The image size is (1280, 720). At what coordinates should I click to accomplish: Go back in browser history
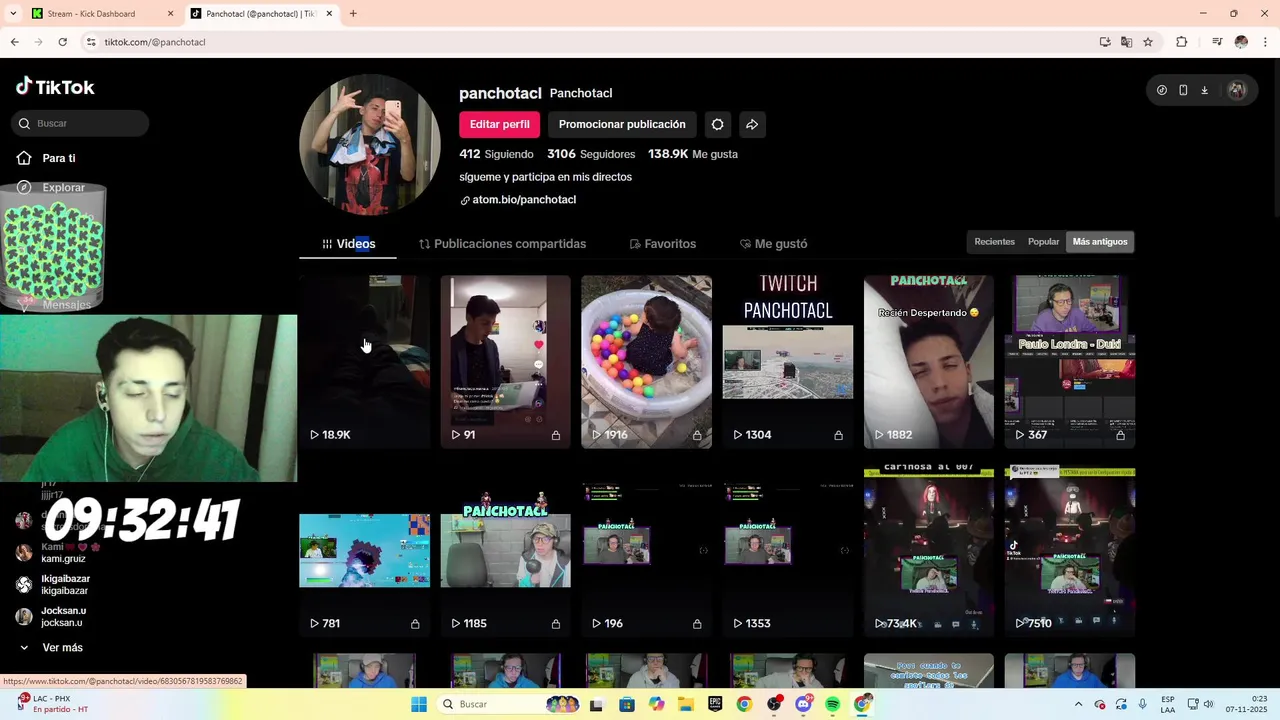point(15,42)
